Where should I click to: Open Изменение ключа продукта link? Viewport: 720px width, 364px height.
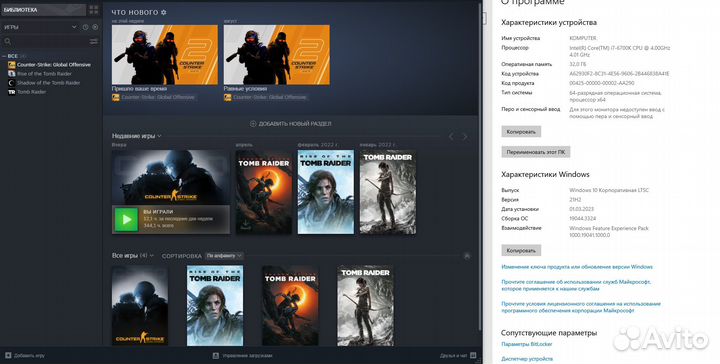click(x=577, y=267)
